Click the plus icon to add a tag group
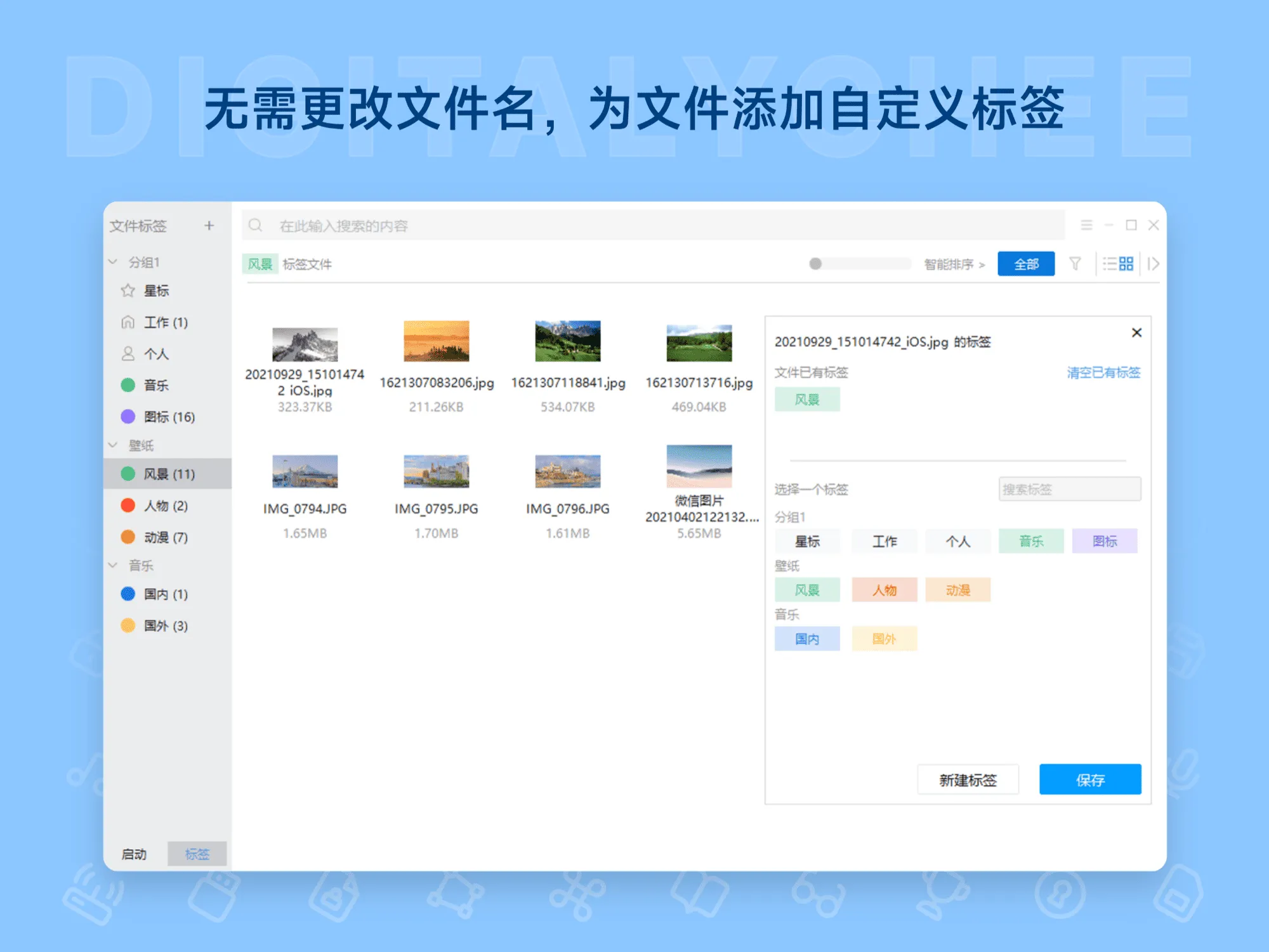 click(209, 225)
